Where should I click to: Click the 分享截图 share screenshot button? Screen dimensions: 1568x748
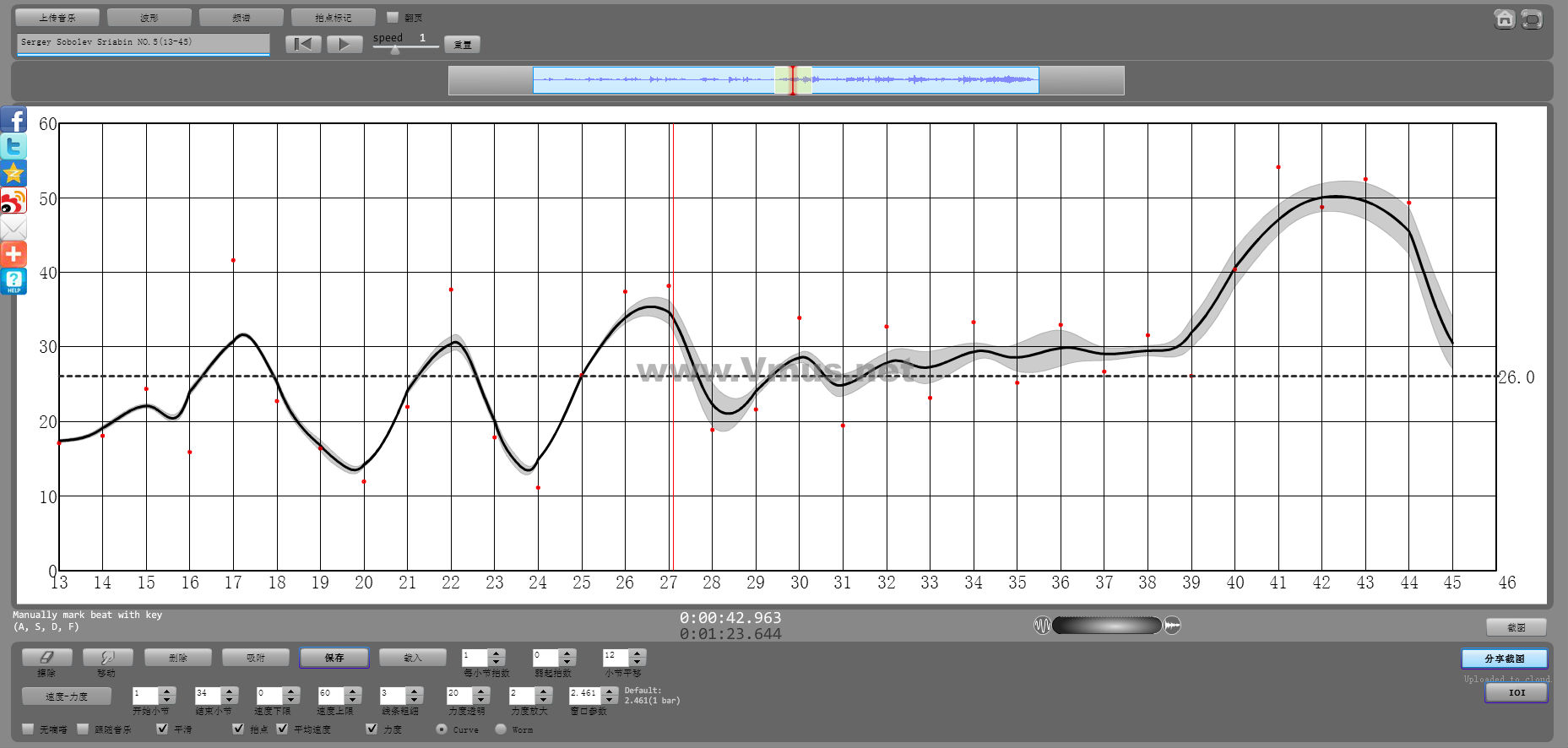(1505, 659)
